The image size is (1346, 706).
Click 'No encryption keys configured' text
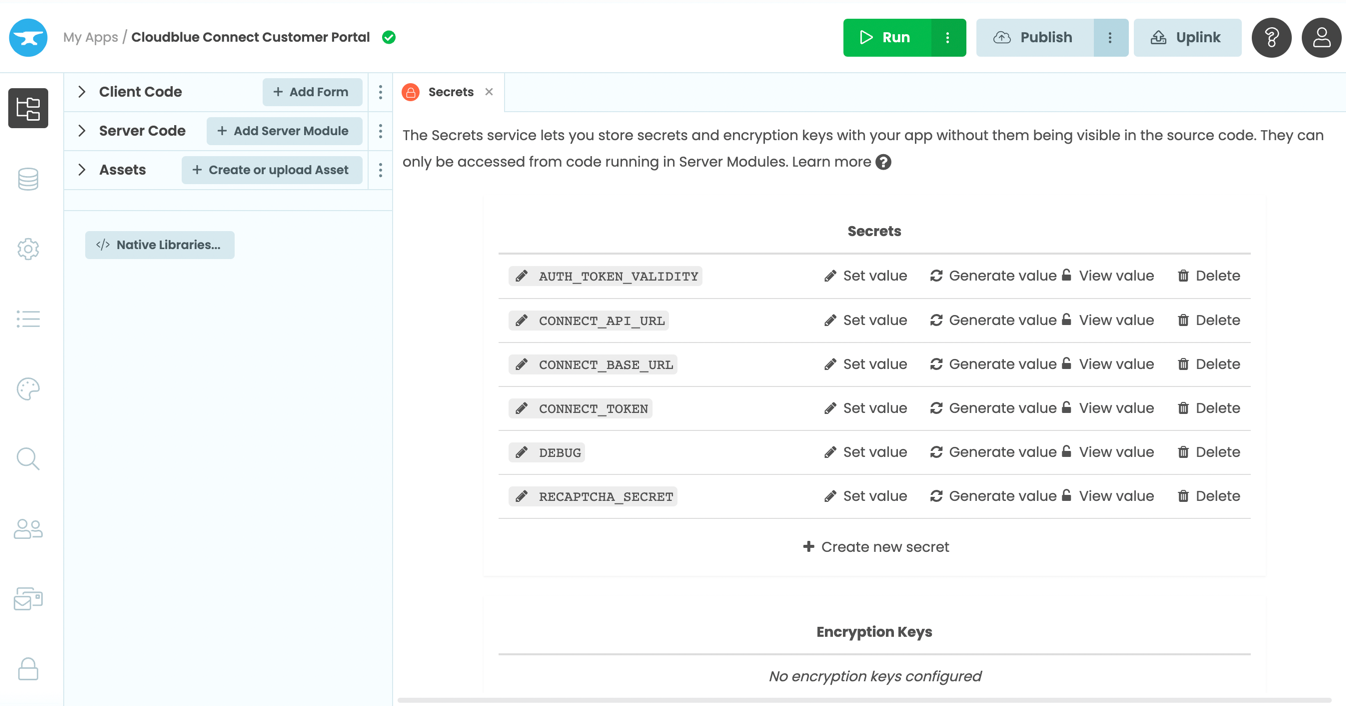pos(875,676)
